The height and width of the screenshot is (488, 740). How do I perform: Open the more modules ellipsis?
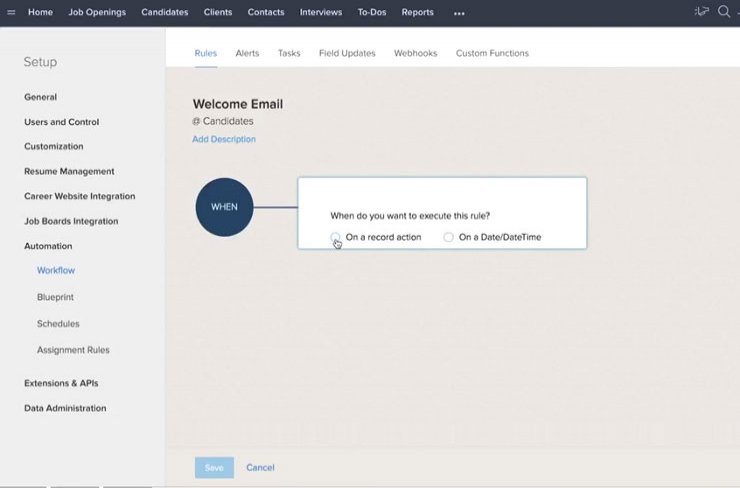(x=459, y=14)
